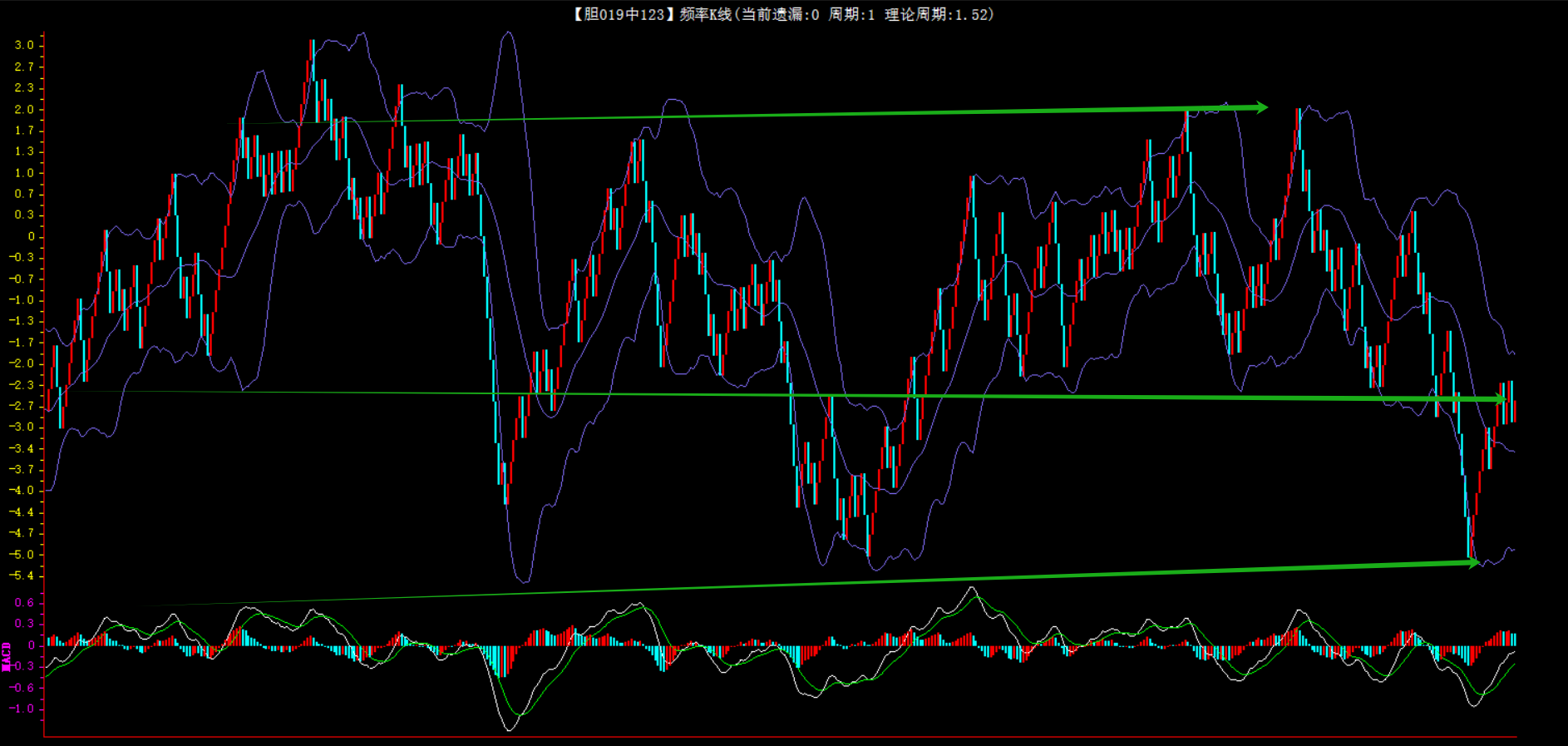Viewport: 1568px width, 746px height.
Task: Click the 2.0 label on the y-axis
Action: point(24,109)
